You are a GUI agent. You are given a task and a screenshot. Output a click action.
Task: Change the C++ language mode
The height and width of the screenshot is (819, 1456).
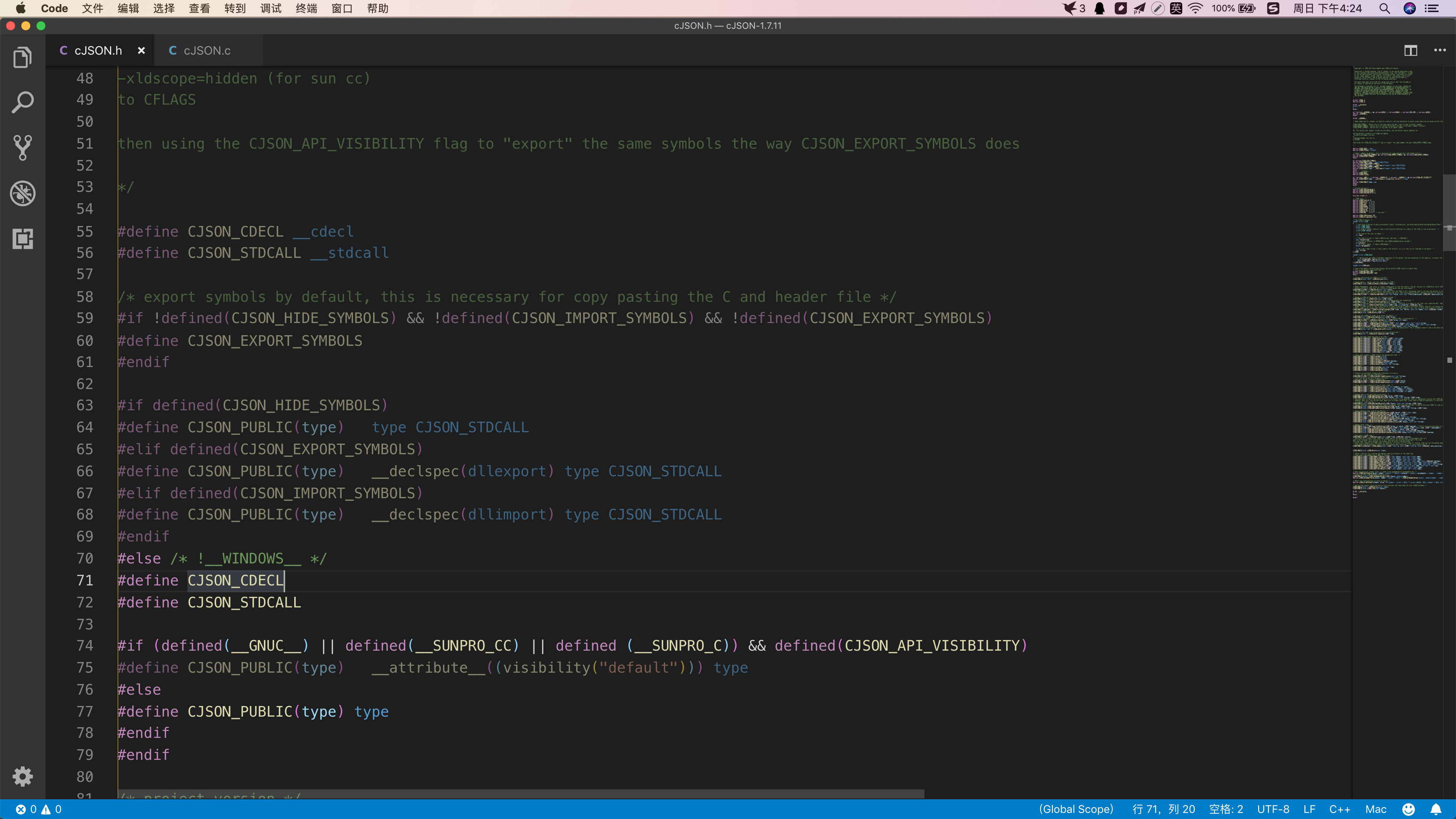click(1339, 810)
